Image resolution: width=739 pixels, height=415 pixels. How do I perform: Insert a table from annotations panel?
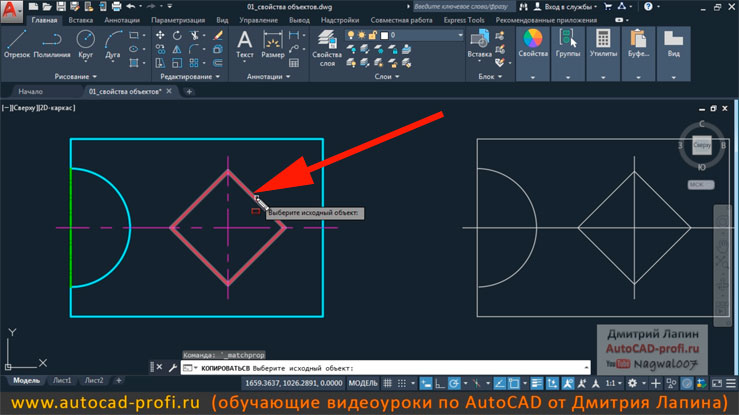pos(294,63)
